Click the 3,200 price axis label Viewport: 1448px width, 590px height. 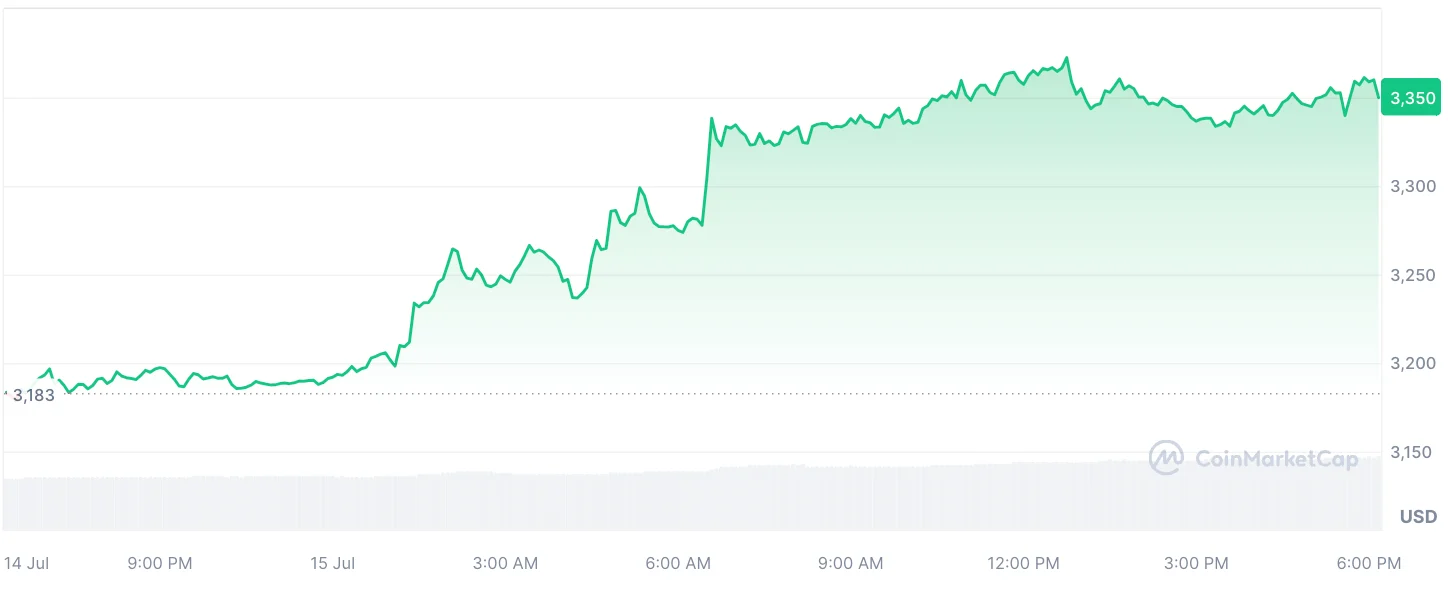pos(1413,363)
